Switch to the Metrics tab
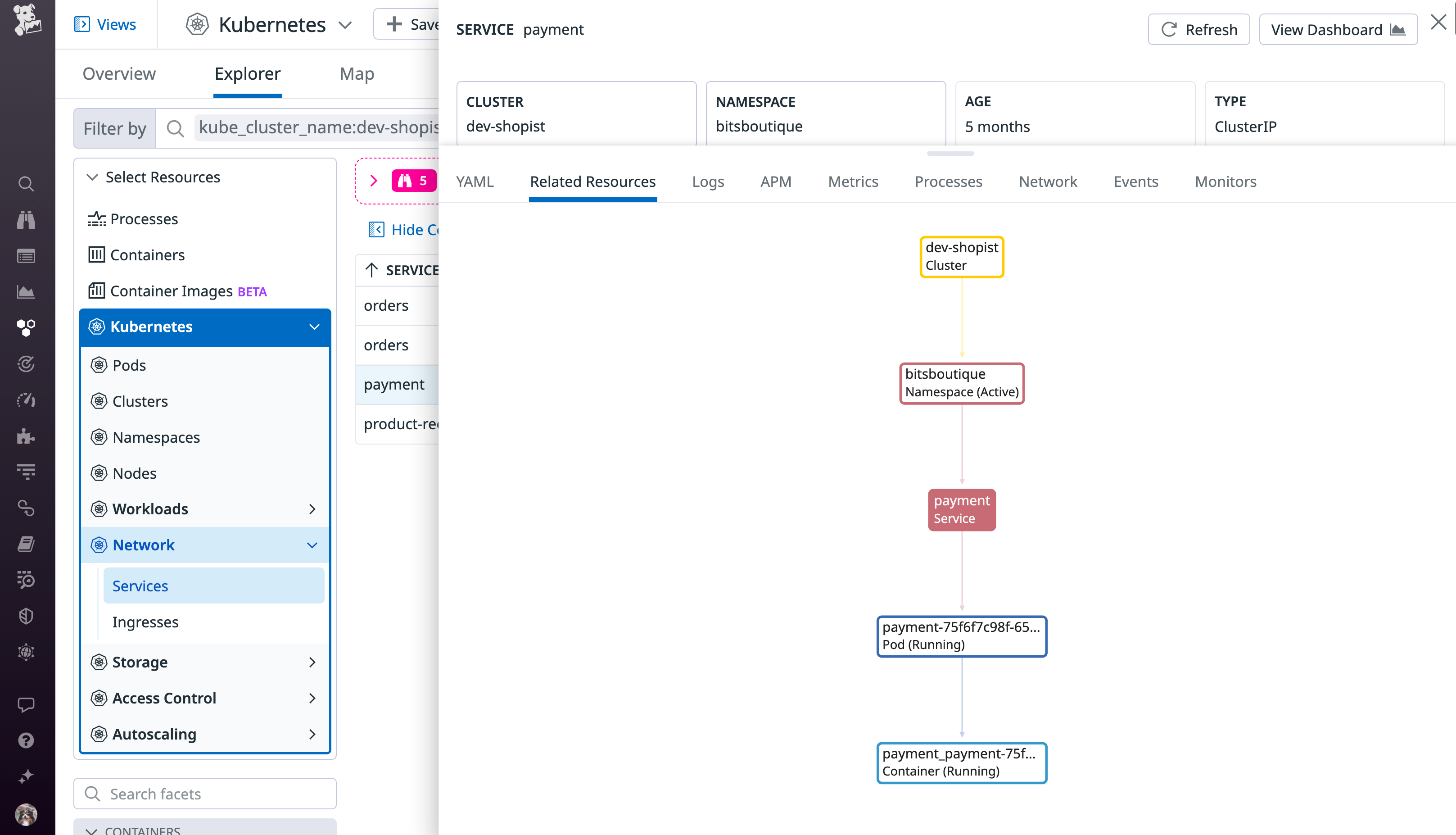This screenshot has width=1456, height=835. [x=853, y=181]
